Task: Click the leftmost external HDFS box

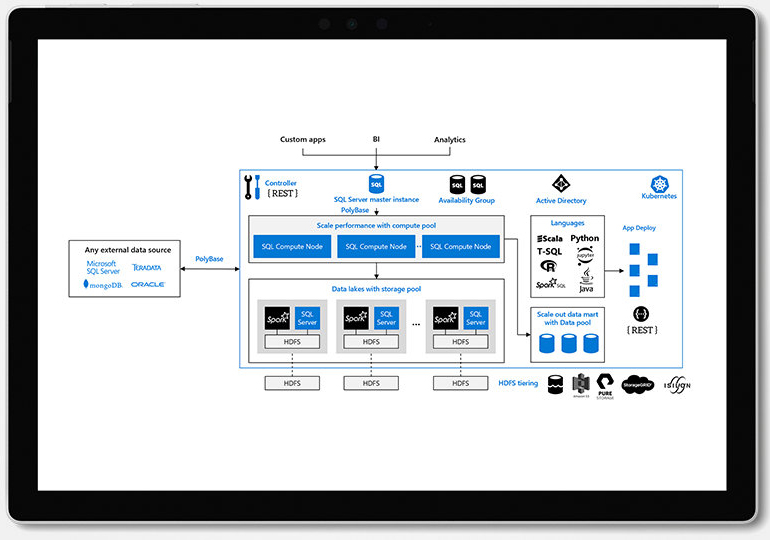Action: [292, 383]
